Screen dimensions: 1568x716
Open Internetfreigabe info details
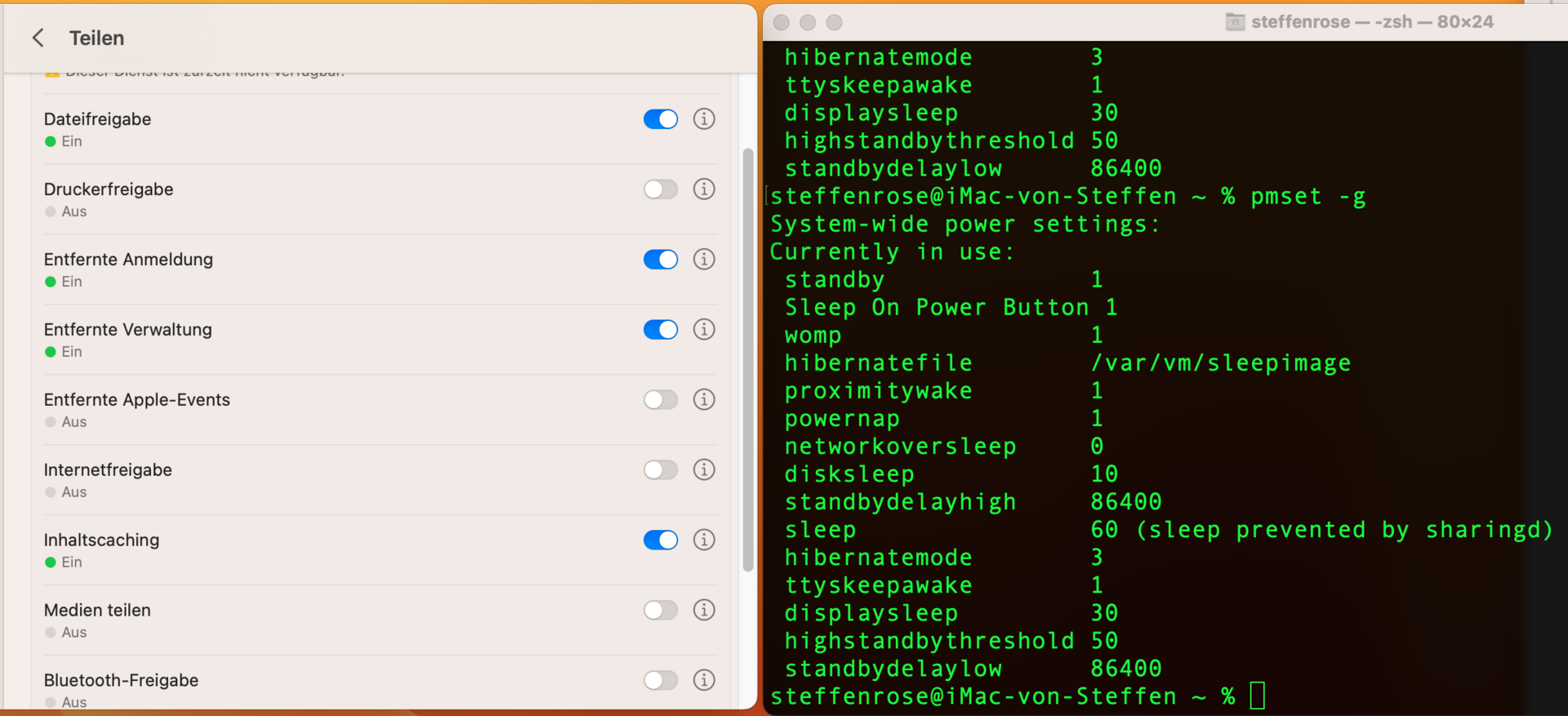pyautogui.click(x=704, y=470)
